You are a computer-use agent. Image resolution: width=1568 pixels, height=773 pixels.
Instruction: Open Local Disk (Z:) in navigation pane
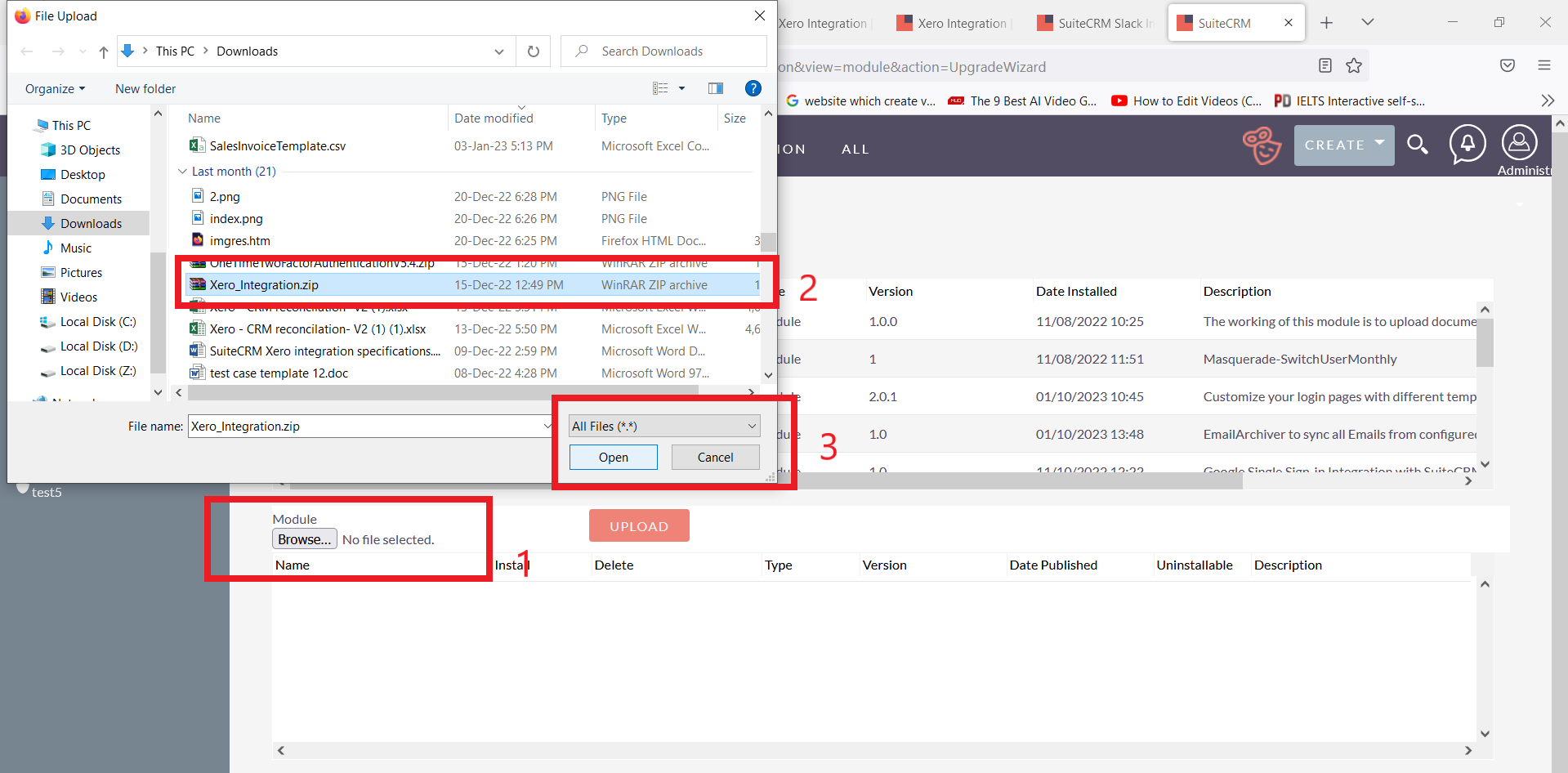click(98, 371)
